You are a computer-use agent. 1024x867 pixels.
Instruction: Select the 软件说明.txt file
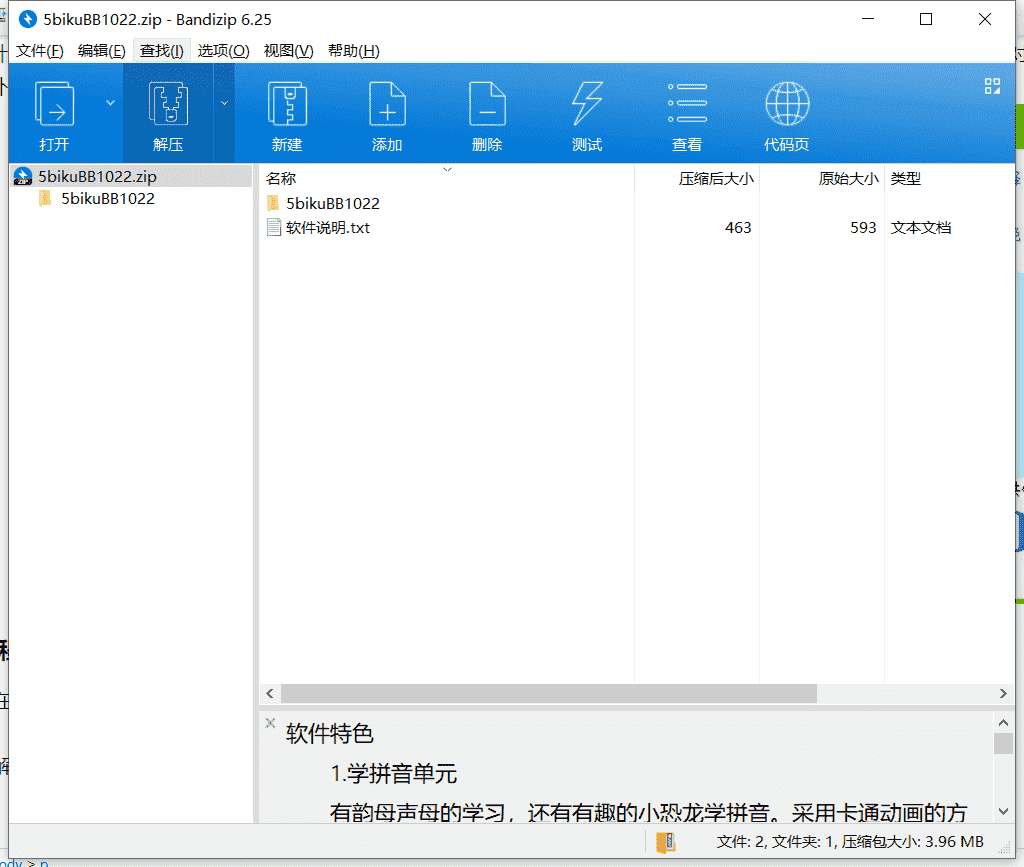[328, 227]
